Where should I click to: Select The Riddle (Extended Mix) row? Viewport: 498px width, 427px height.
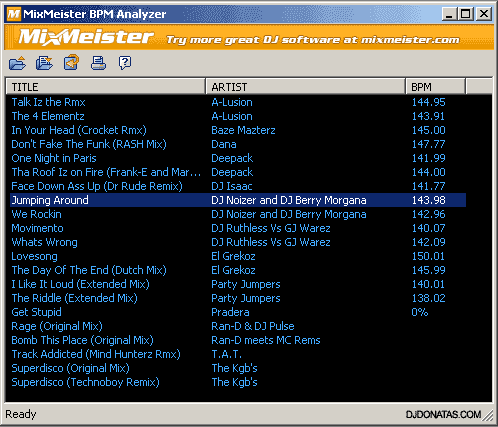point(238,298)
